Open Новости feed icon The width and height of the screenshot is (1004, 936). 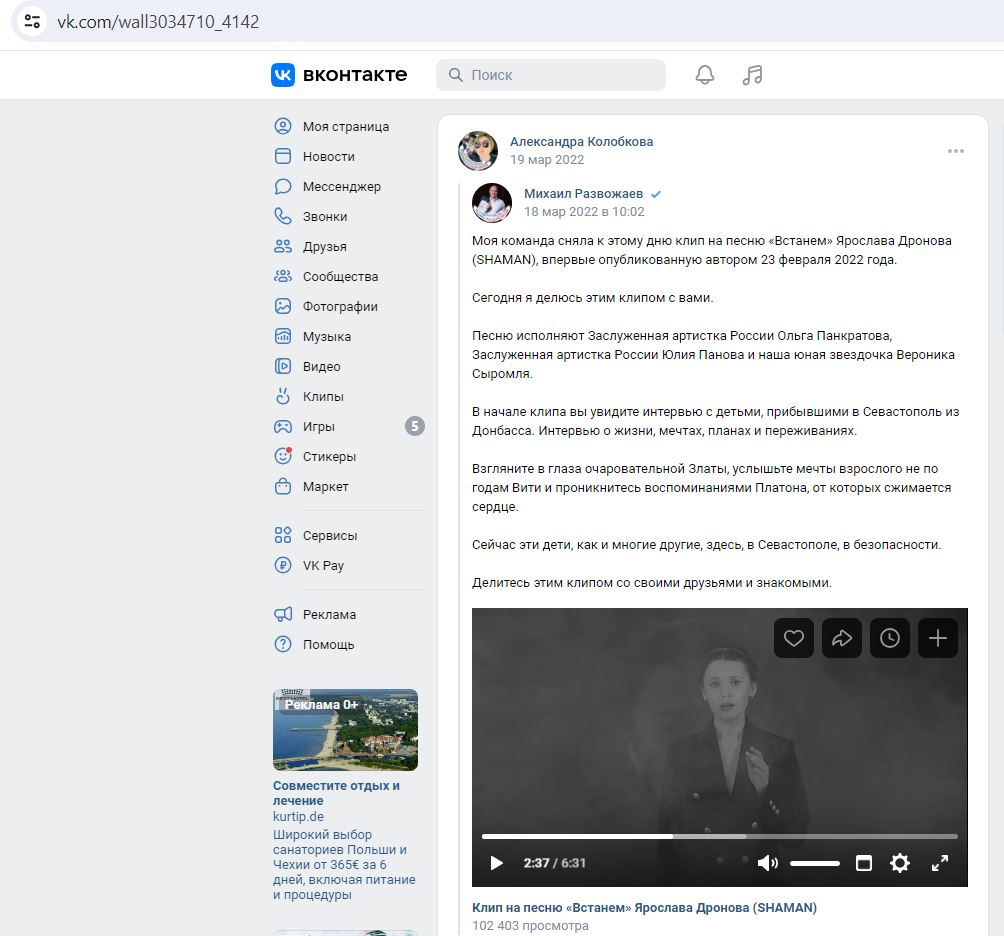(x=283, y=156)
